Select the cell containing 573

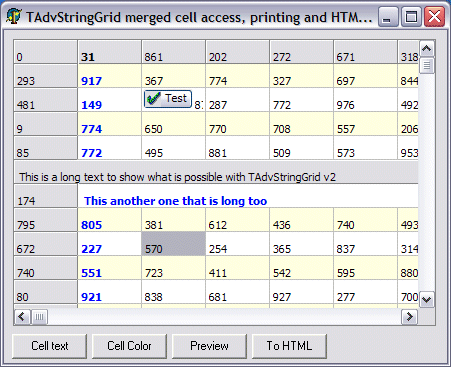click(x=366, y=148)
